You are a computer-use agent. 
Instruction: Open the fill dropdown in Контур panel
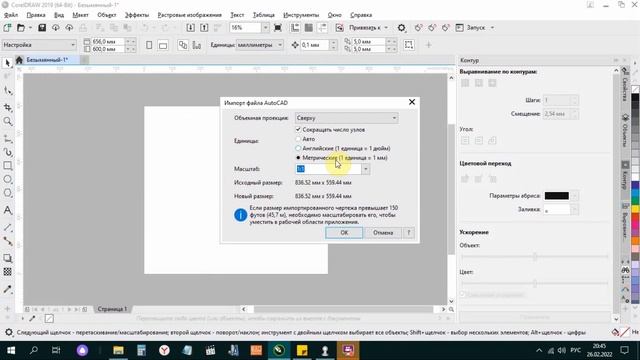point(574,209)
